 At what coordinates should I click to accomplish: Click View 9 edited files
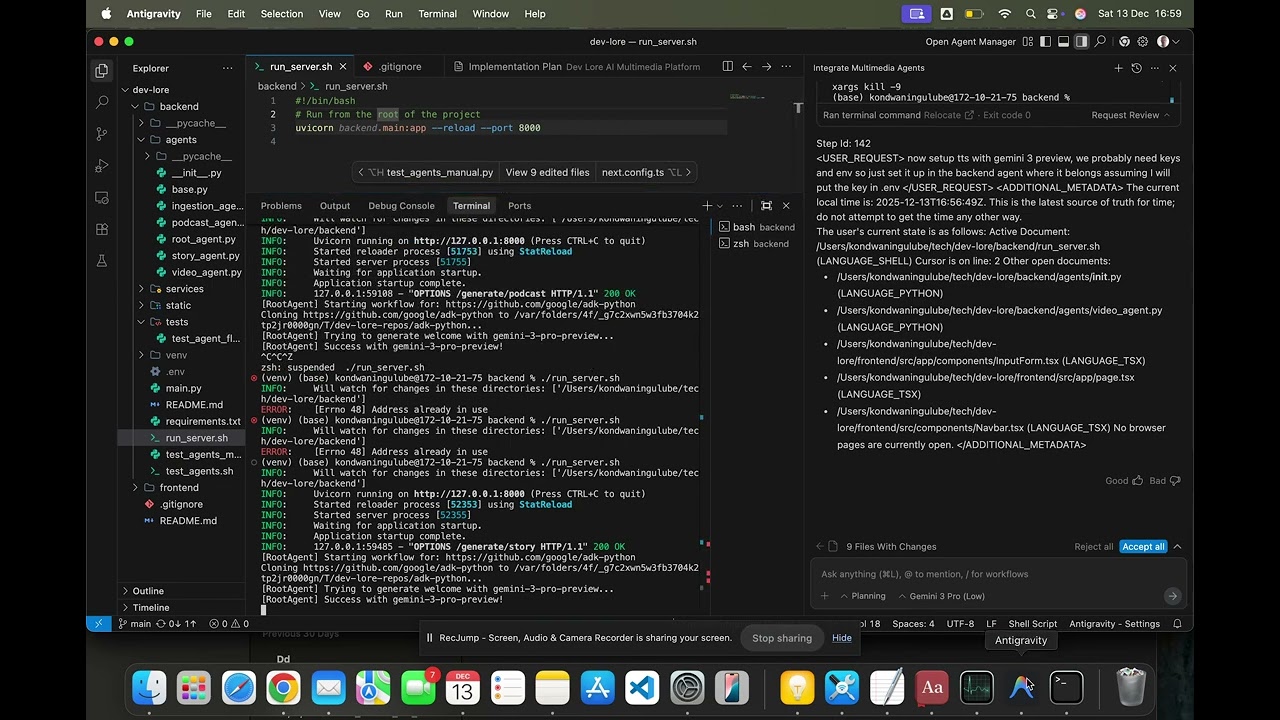click(x=547, y=172)
